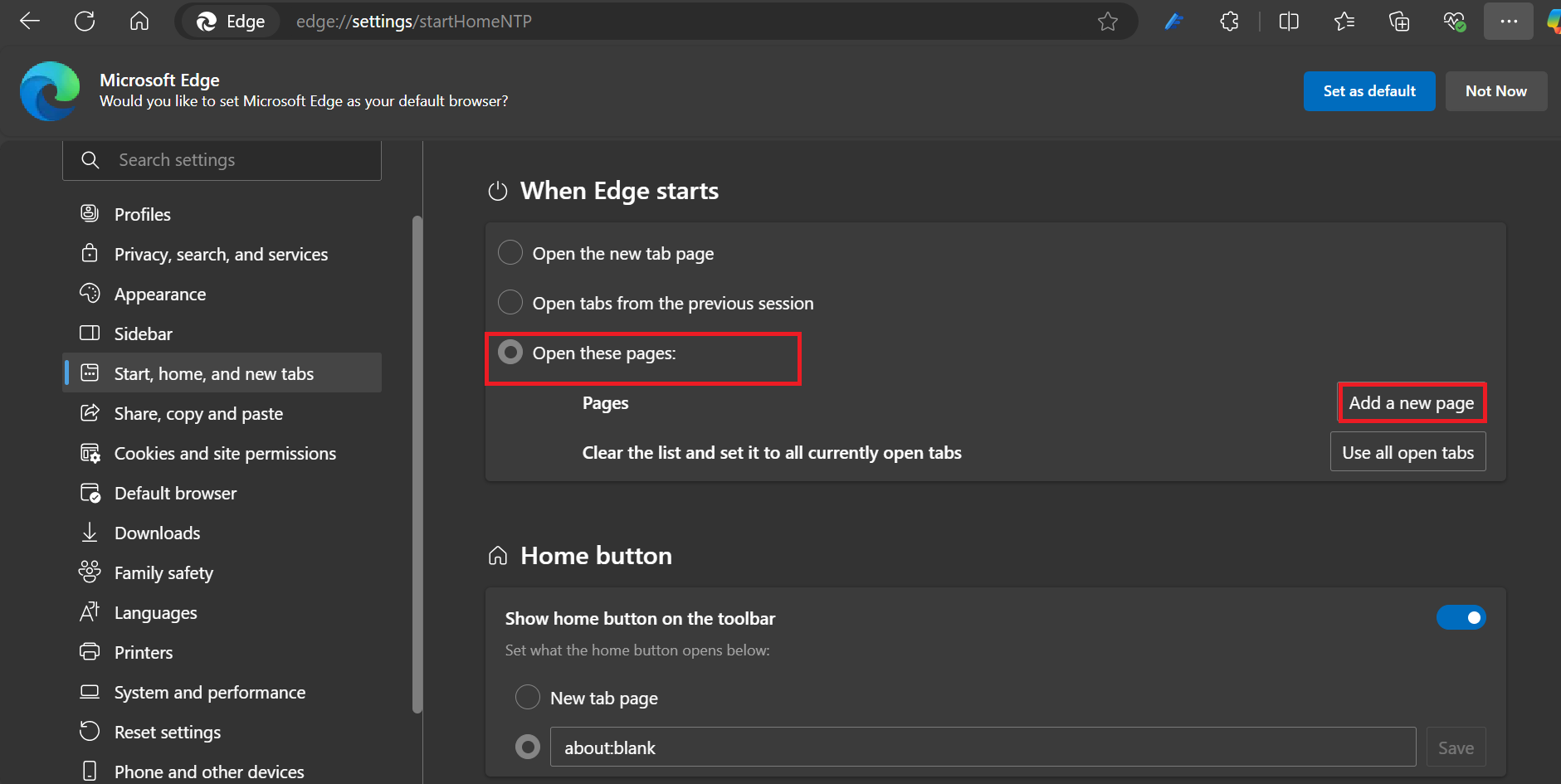Click the Share, copy and paste icon
1561x784 pixels.
90,412
